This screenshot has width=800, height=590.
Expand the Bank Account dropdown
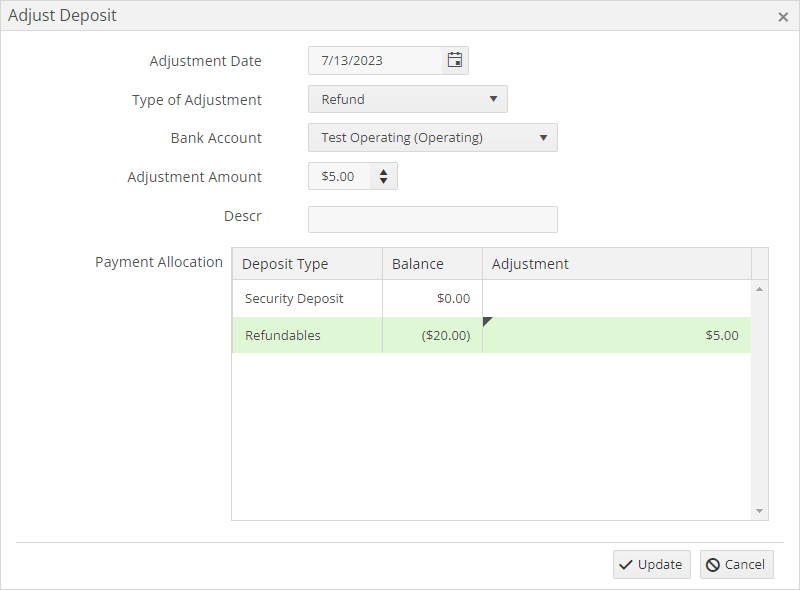tap(432, 138)
